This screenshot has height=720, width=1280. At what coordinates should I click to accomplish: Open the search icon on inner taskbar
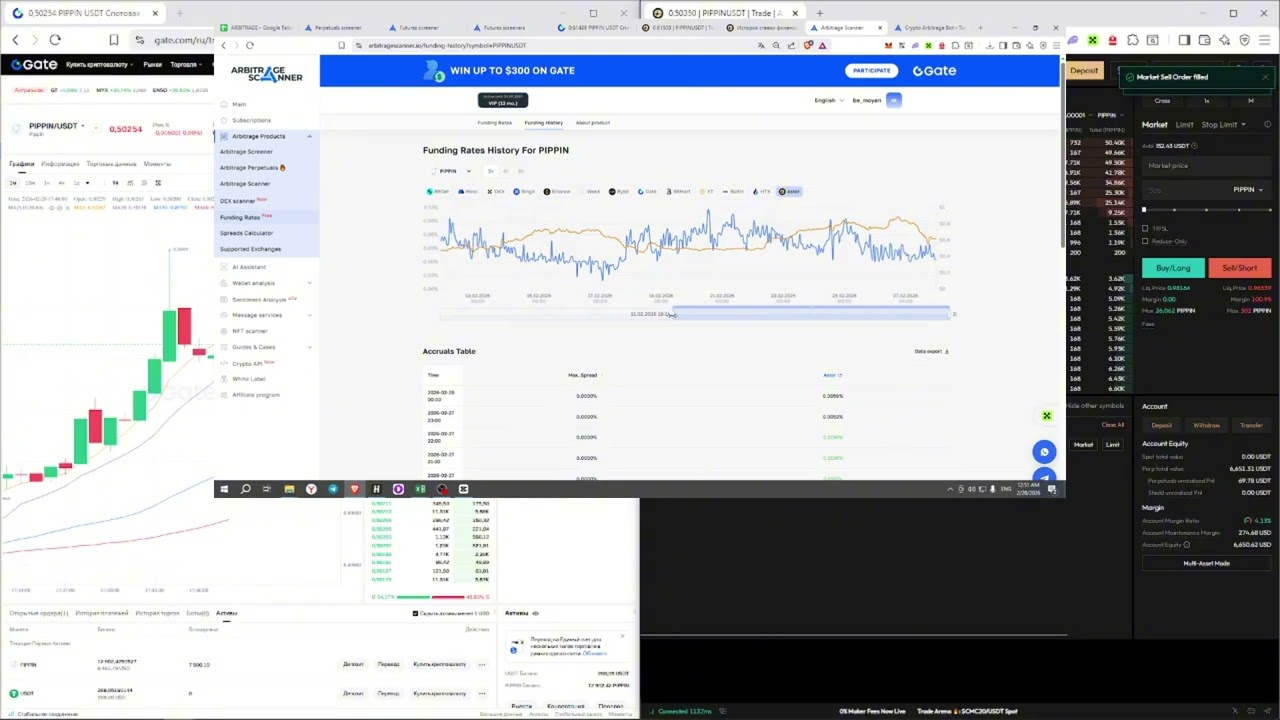[x=245, y=489]
